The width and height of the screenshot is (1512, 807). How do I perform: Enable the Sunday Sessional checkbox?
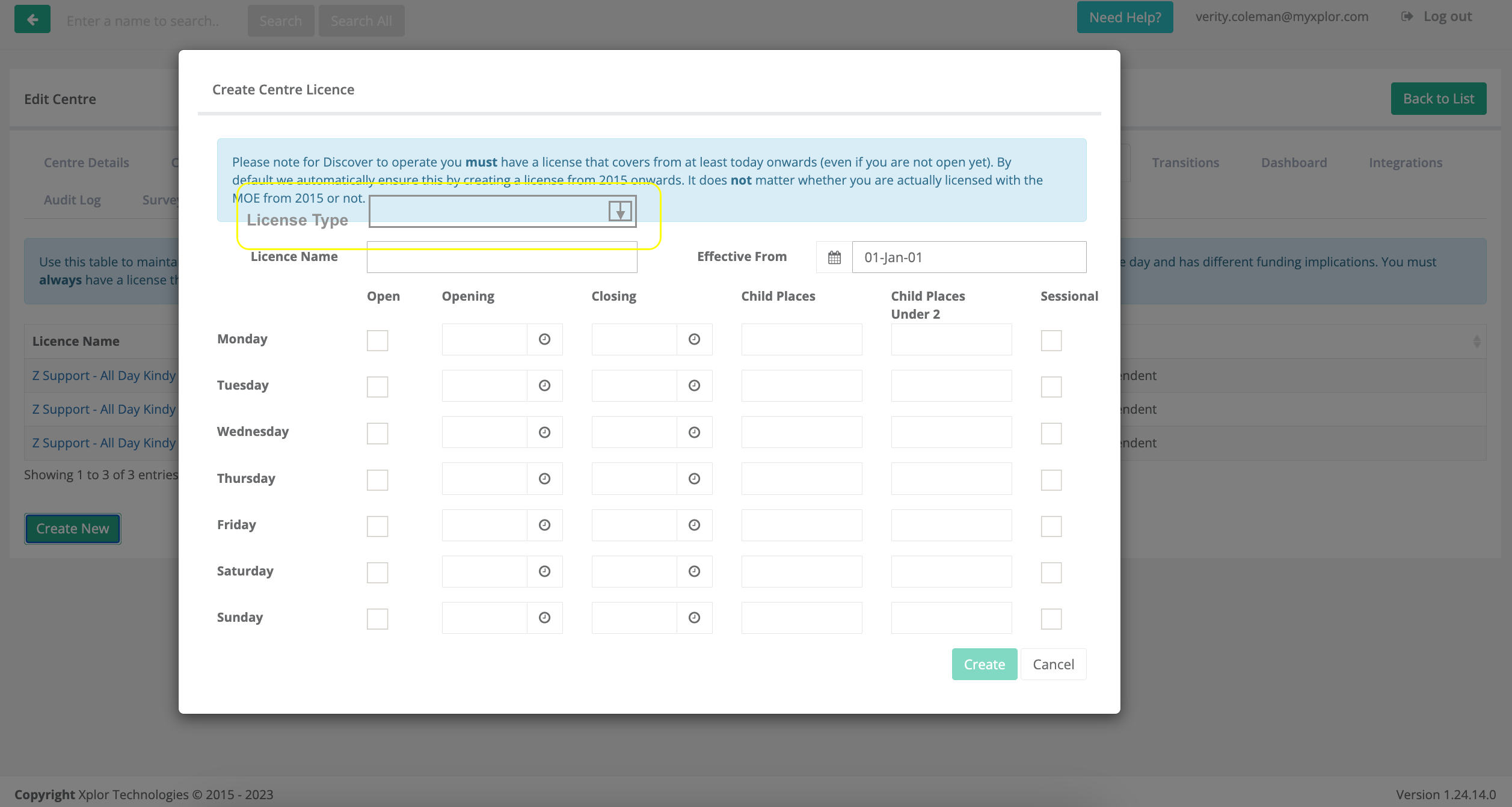point(1051,618)
